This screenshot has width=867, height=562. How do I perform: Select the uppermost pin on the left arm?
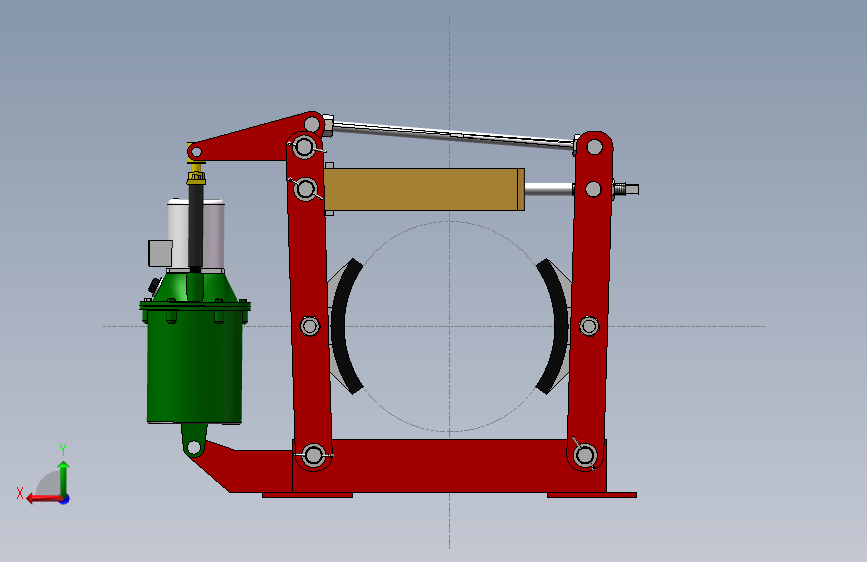(304, 147)
